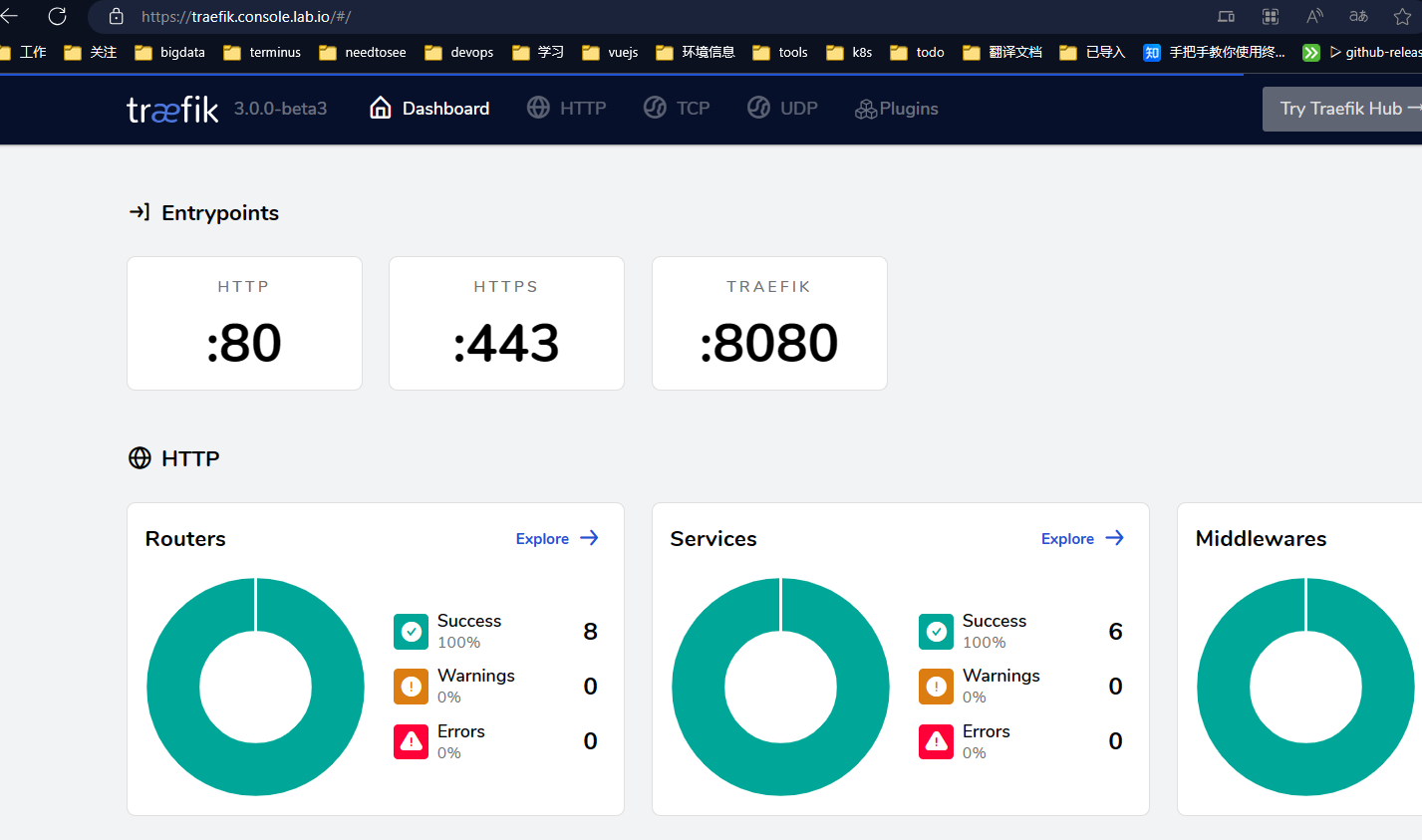The height and width of the screenshot is (840, 1422).
Task: Click the read aloud icon
Action: [x=1314, y=16]
